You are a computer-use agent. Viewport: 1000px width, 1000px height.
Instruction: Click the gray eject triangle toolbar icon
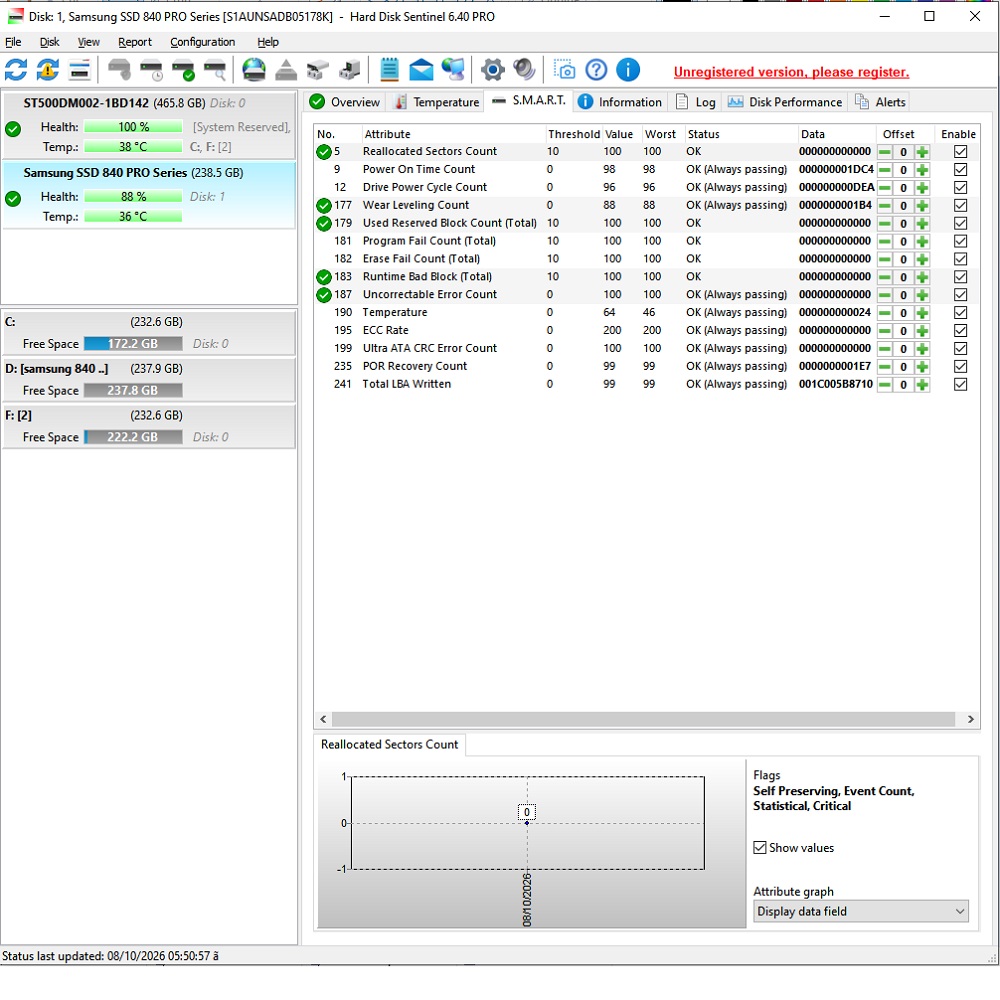(286, 70)
